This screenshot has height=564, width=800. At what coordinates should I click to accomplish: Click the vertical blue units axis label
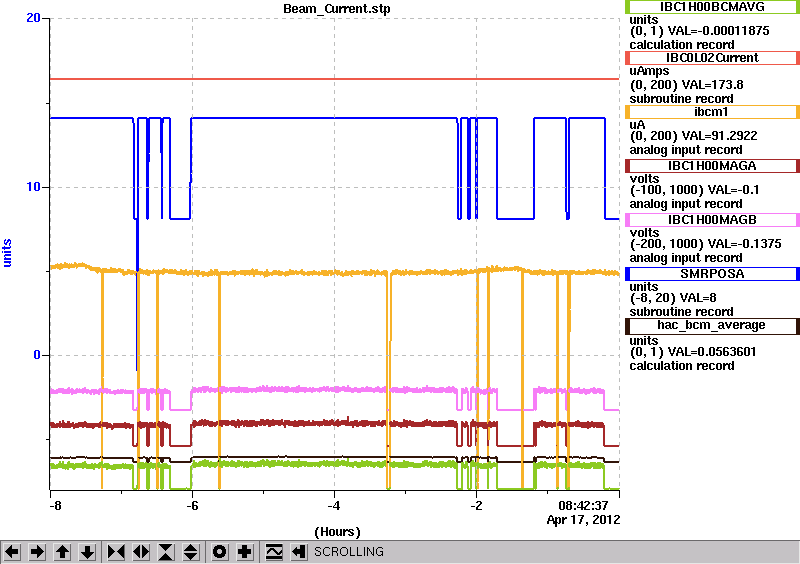click(x=7, y=253)
